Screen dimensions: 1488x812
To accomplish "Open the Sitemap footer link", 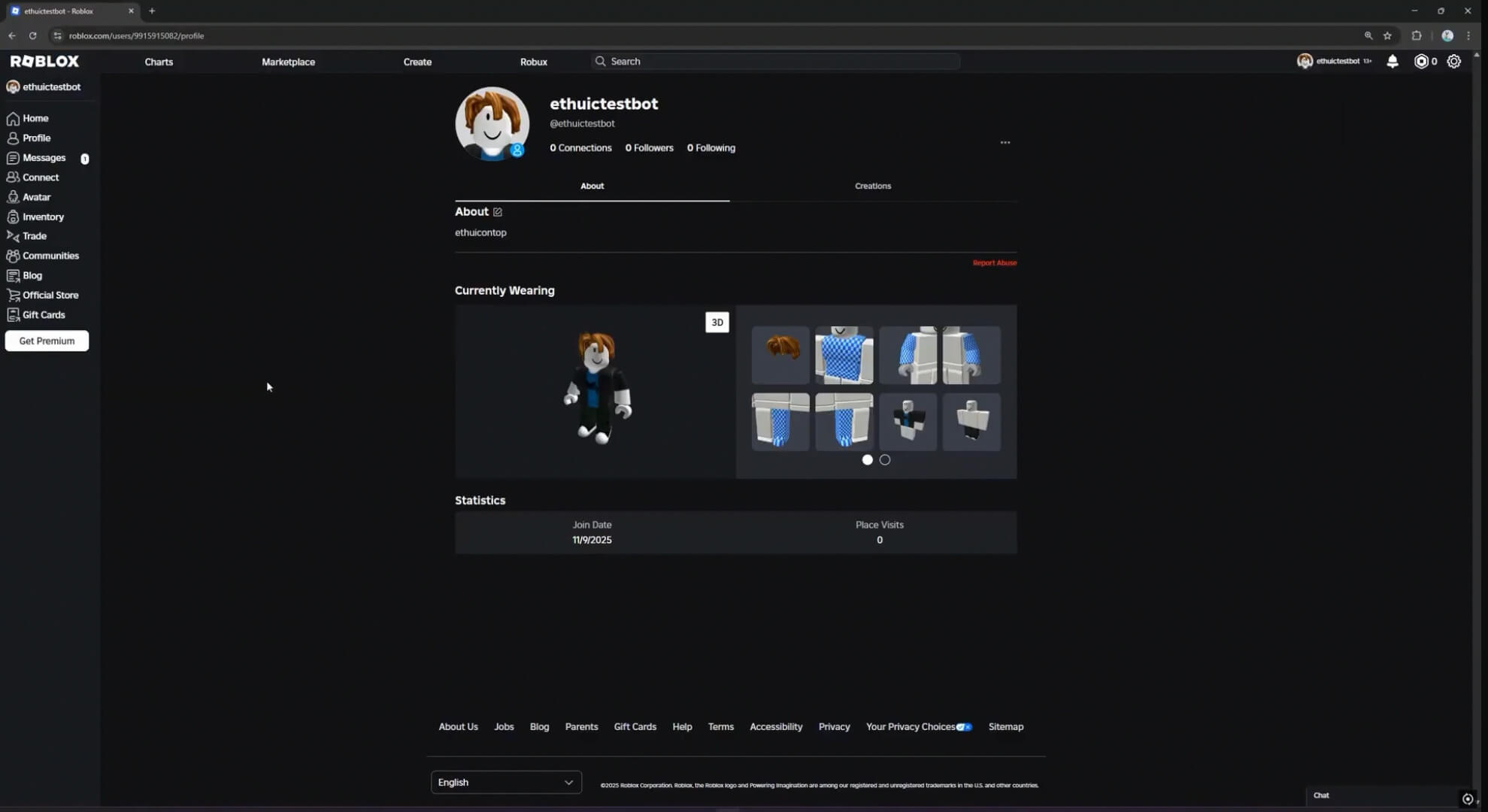I will [1006, 727].
